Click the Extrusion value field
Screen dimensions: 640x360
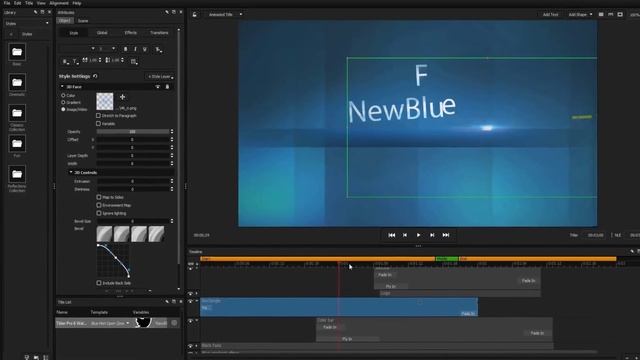(x=133, y=181)
